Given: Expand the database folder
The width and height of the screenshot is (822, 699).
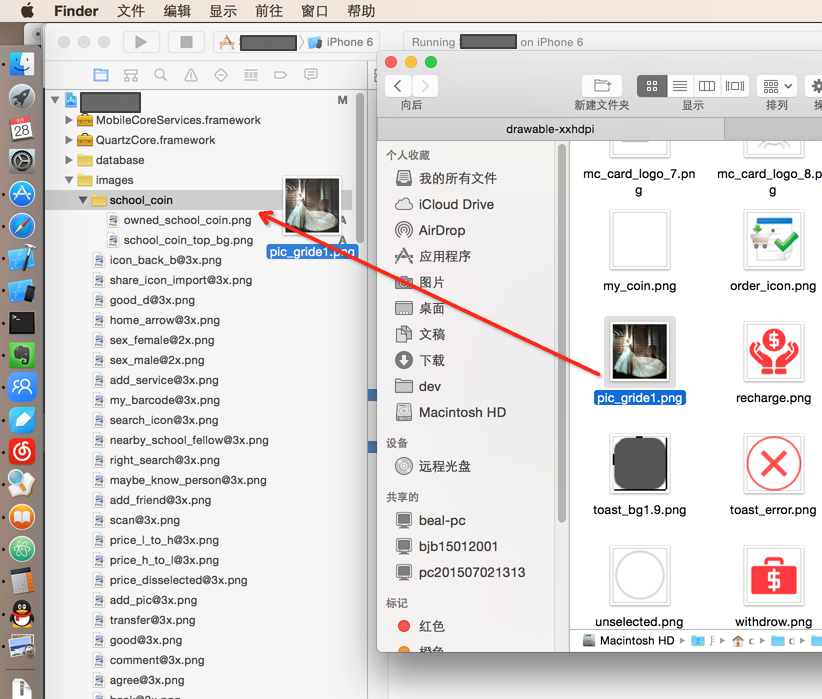Looking at the screenshot, I should 68,160.
